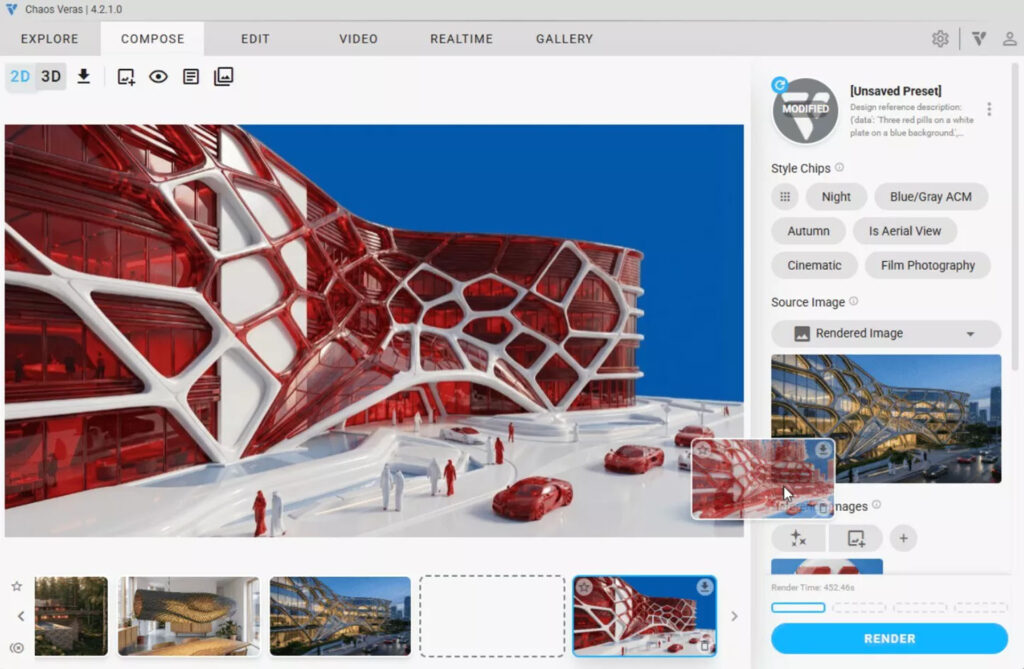Click the image stack icon in the toolbar

(222, 76)
